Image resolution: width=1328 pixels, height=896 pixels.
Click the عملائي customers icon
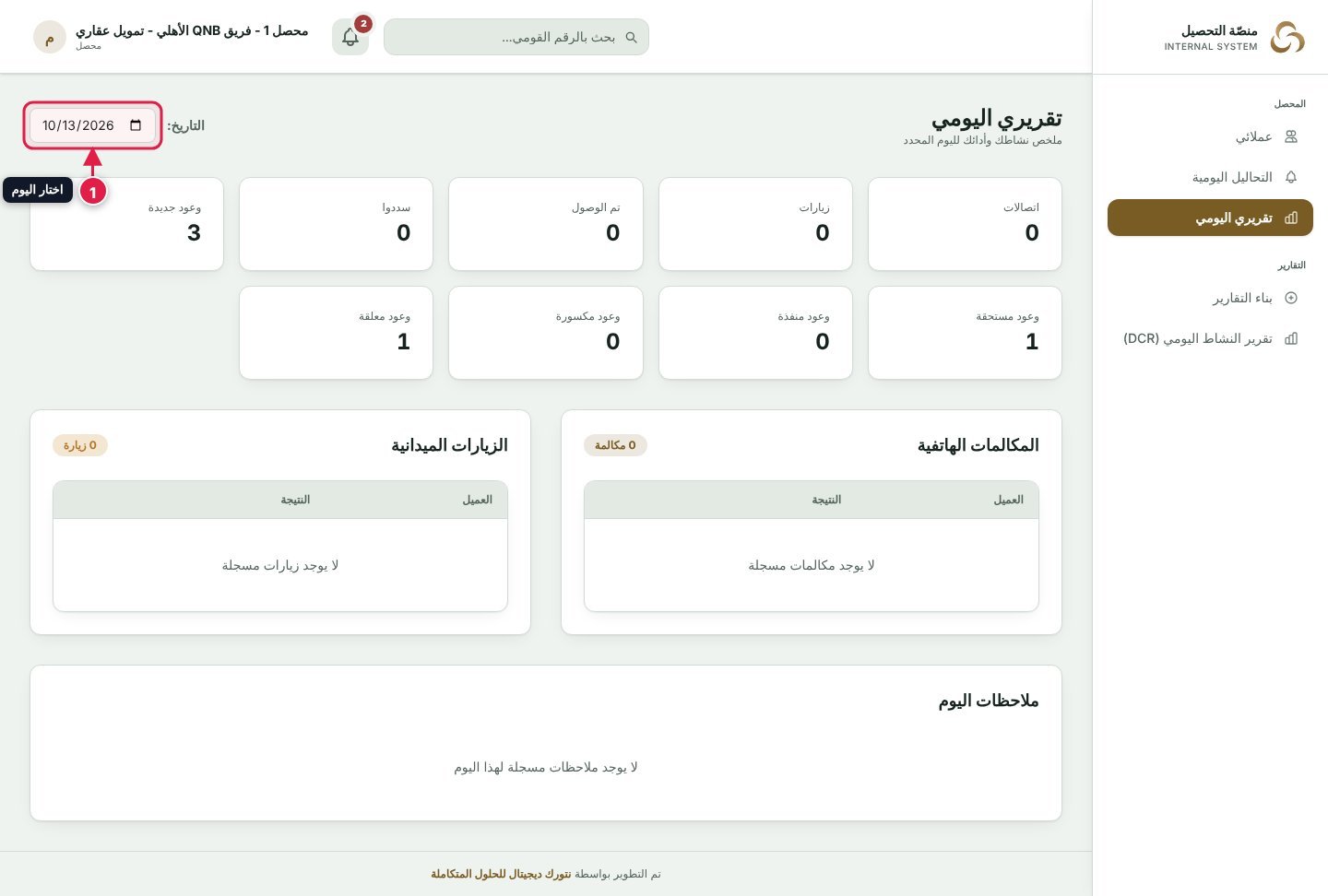pos(1291,136)
